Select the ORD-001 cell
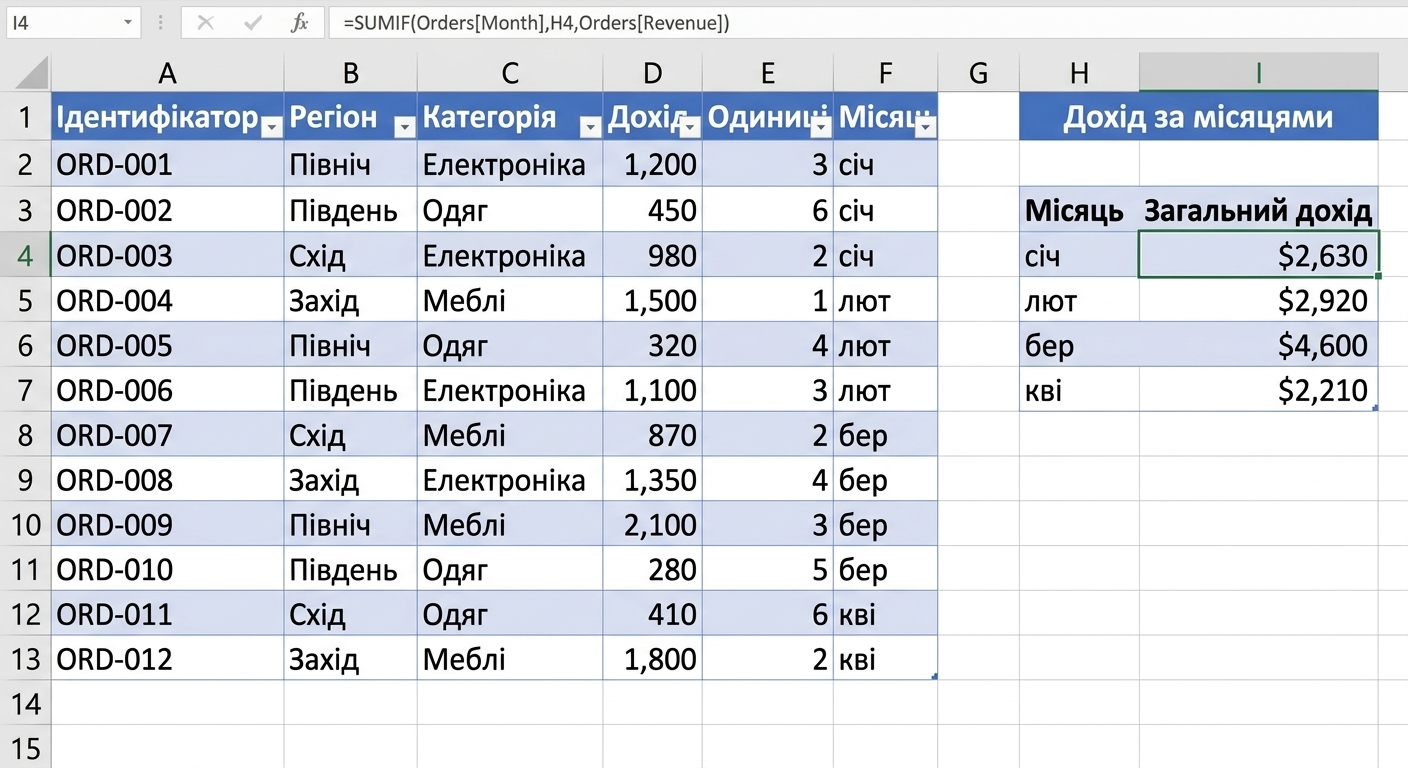 (x=168, y=164)
